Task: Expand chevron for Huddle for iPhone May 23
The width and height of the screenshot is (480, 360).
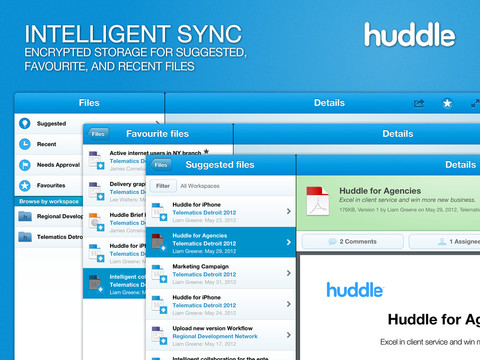Action: (x=289, y=211)
